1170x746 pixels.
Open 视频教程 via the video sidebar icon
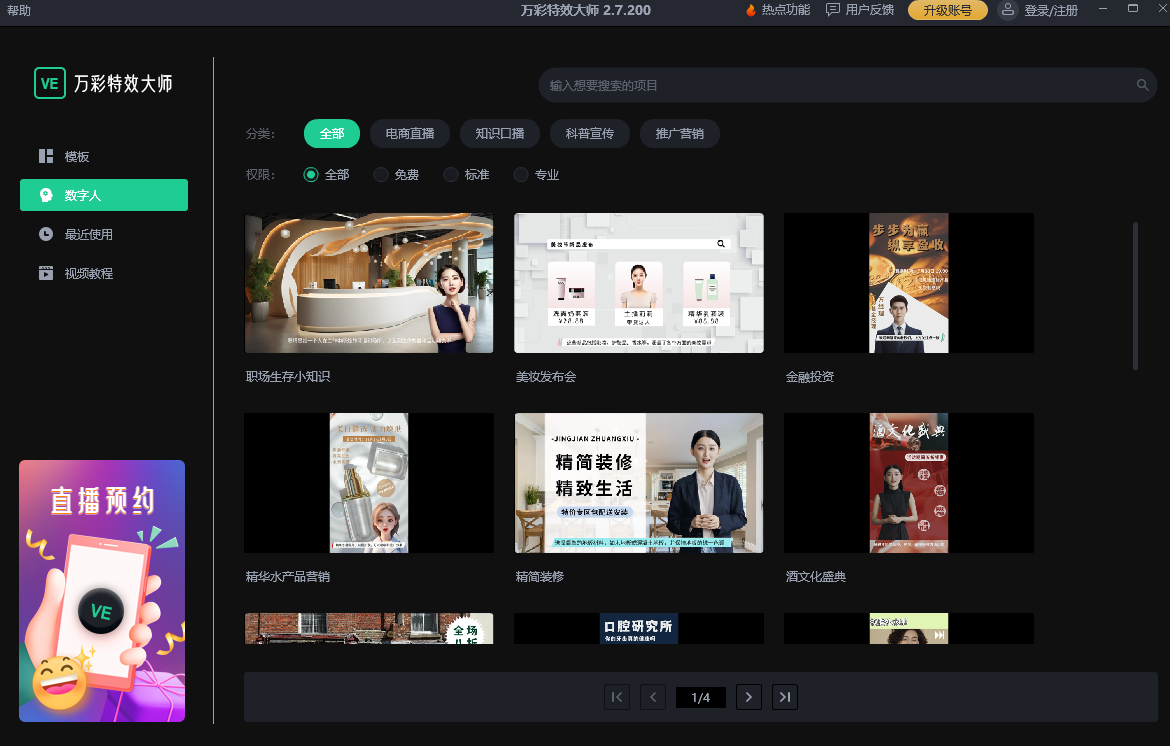click(44, 272)
